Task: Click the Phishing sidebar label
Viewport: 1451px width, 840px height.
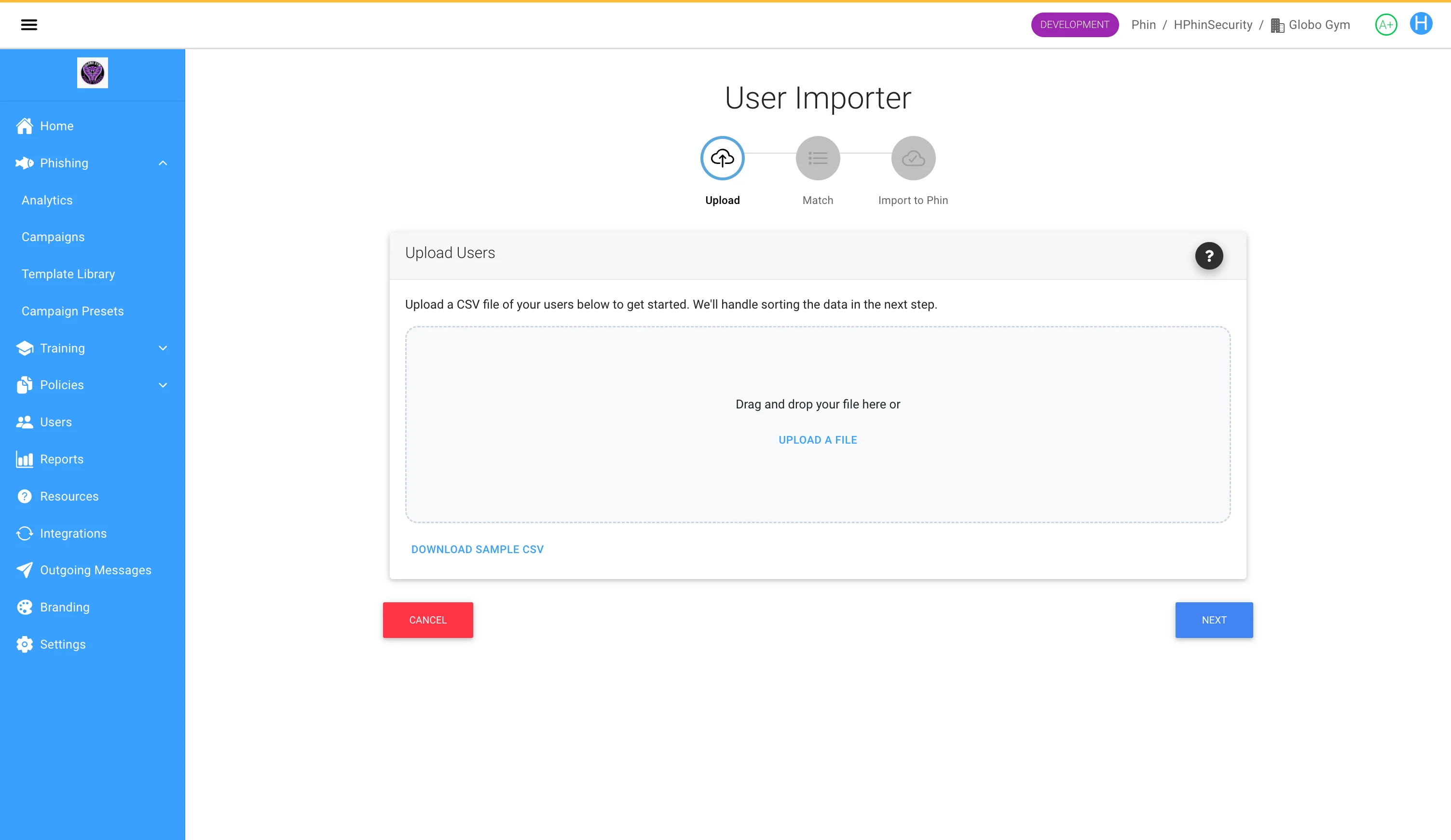Action: tap(64, 163)
